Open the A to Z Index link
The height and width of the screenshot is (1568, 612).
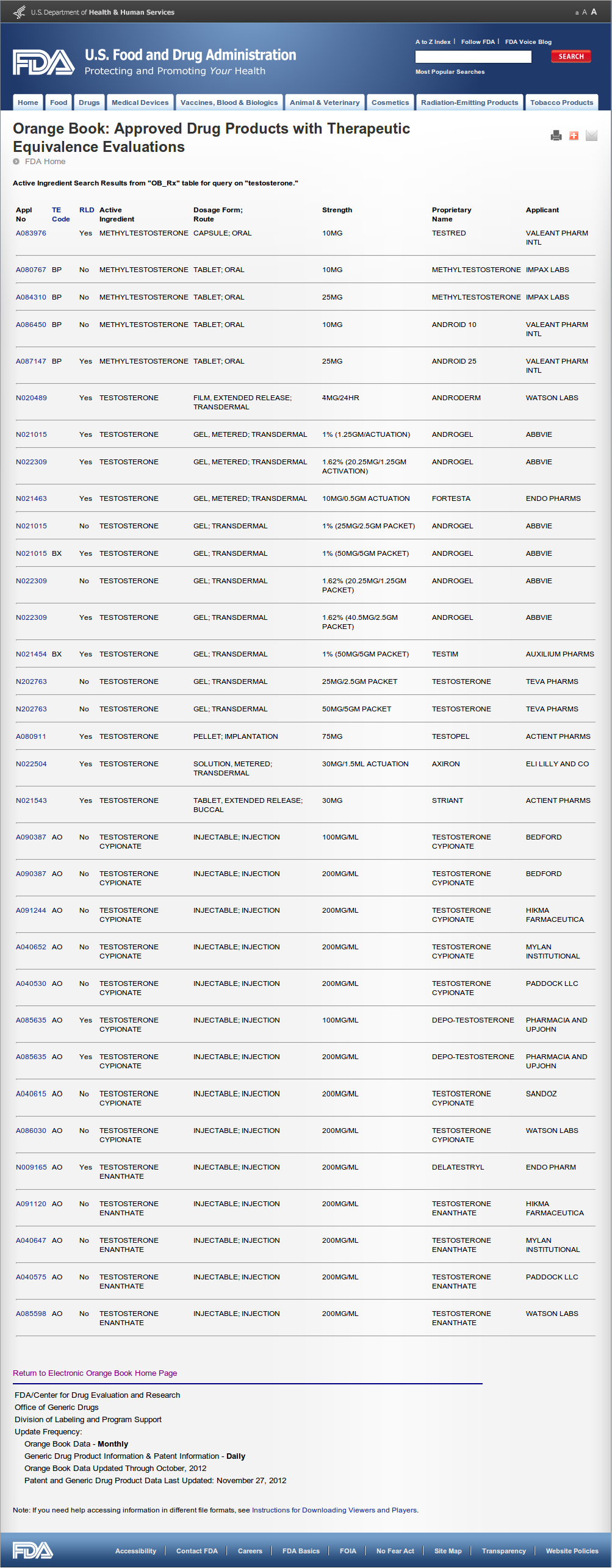pos(433,42)
